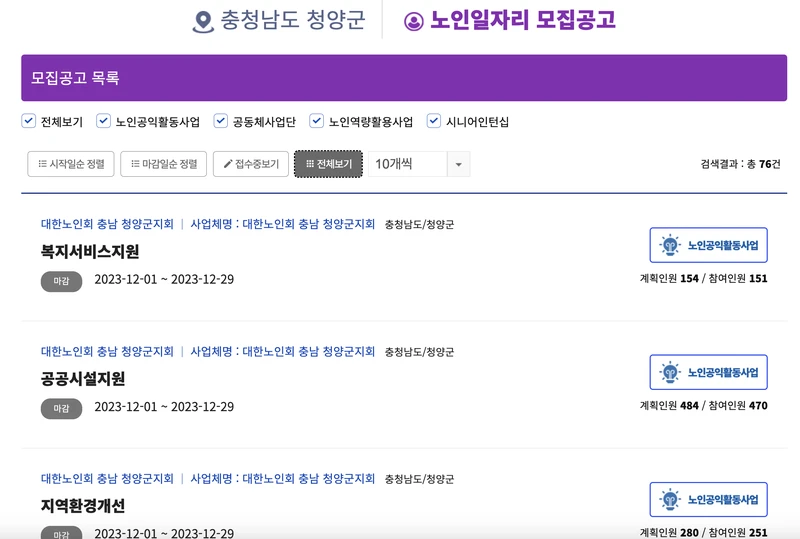Click the 10개씩 combo box field
This screenshot has width=800, height=539.
(x=419, y=164)
